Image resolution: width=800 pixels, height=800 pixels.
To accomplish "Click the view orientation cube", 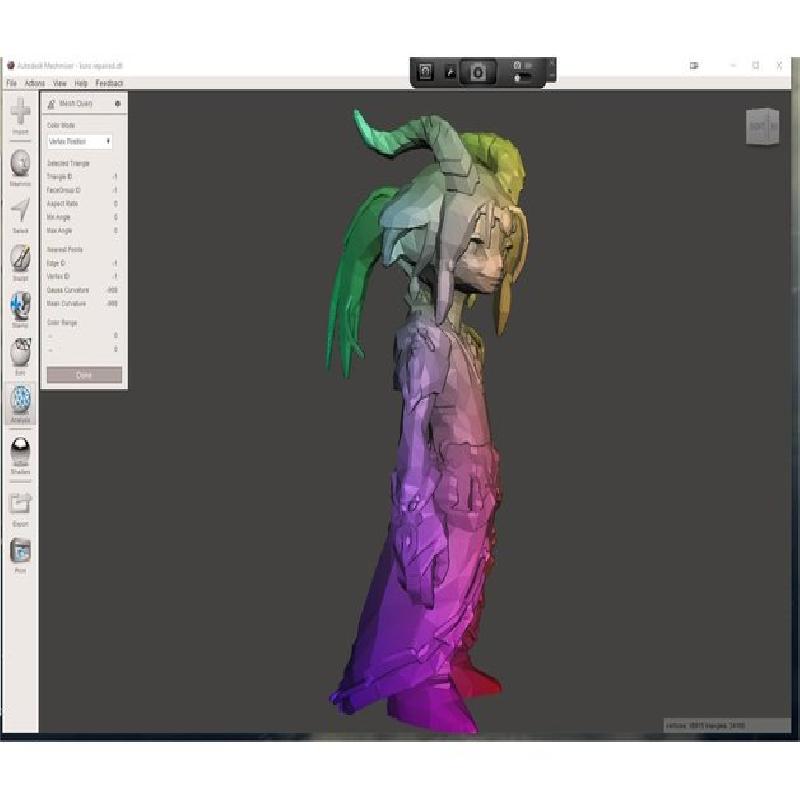I will [x=762, y=126].
